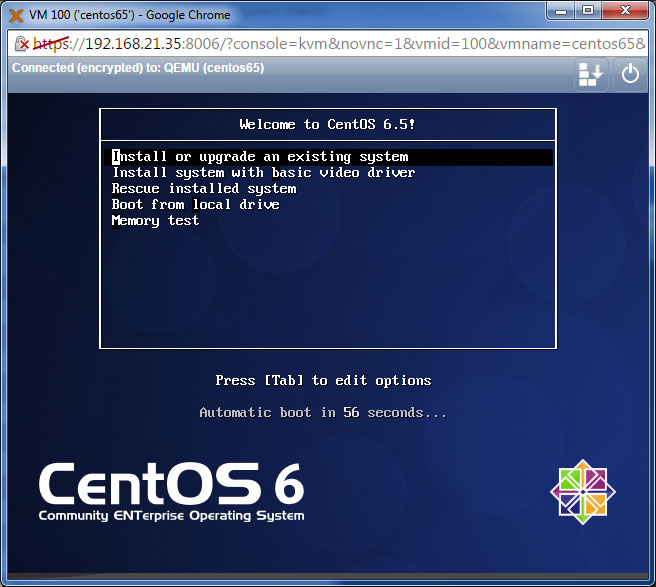Screen dimensions: 656x587
Task: Open the noVNC extra keys menu icon
Action: point(590,74)
